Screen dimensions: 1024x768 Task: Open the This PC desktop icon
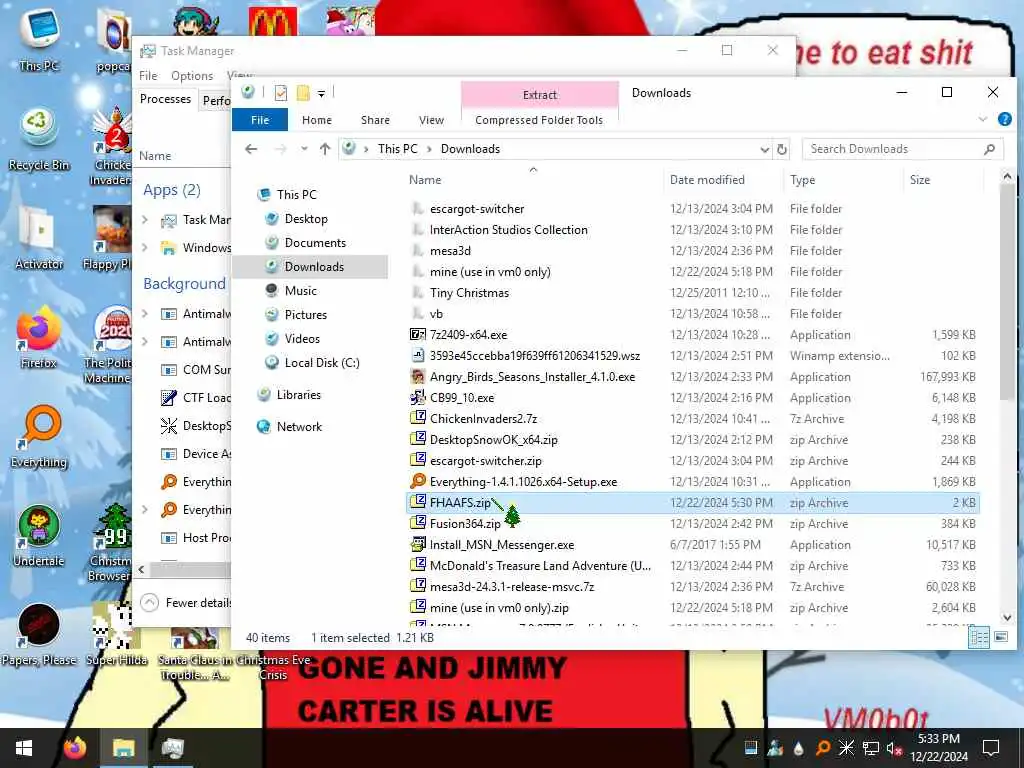coord(39,39)
